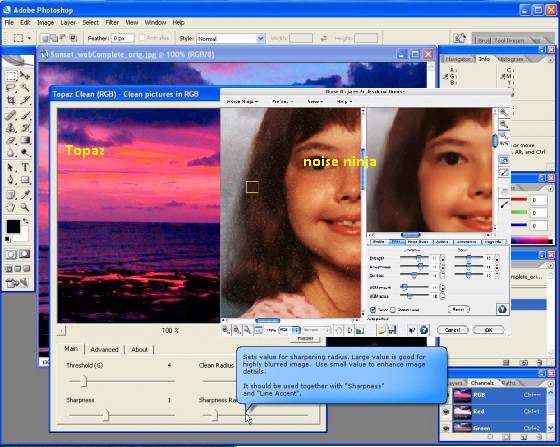Image resolution: width=560 pixels, height=447 pixels.
Task: Click the folder open icon in Noise Ninja bottom bar
Action: (x=381, y=330)
